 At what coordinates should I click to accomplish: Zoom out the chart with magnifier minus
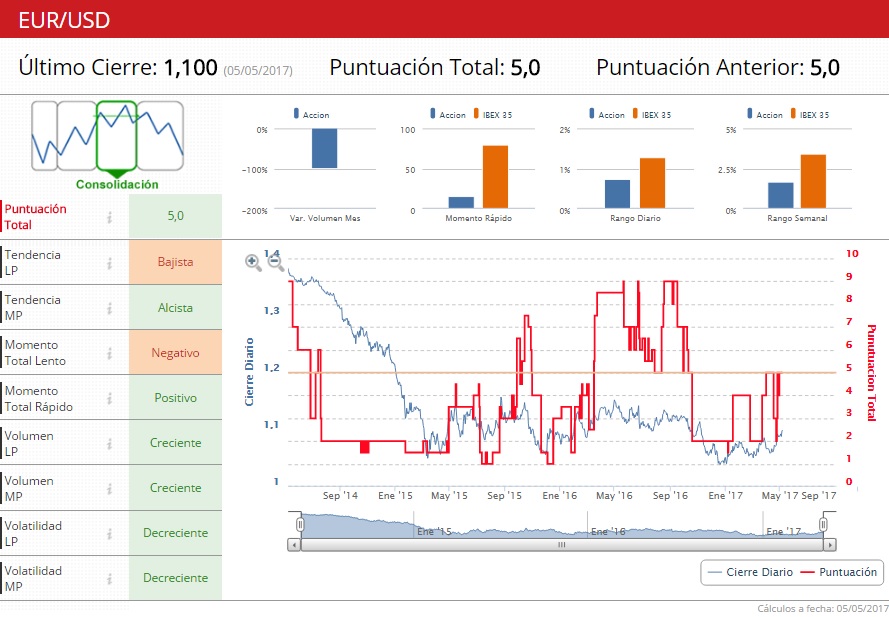[x=276, y=262]
